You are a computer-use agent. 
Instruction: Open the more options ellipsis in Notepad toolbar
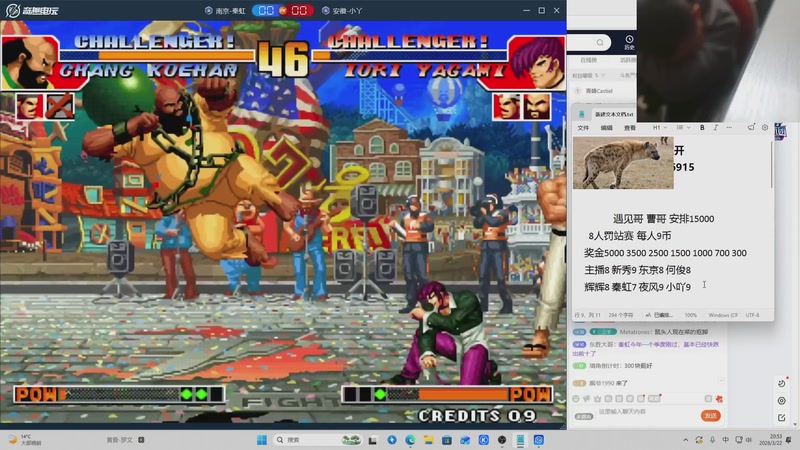click(x=729, y=128)
